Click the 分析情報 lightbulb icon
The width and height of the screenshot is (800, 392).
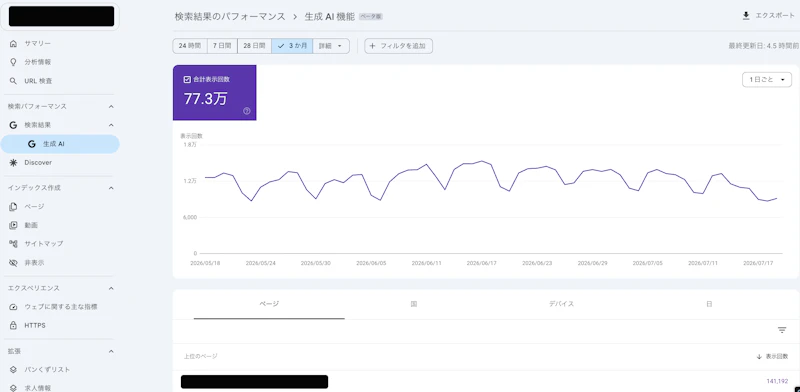(13, 62)
